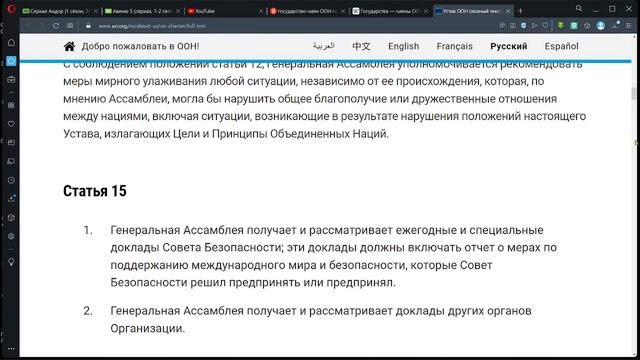Open sidebar home icon
640x360 pixels.
pos(11,42)
